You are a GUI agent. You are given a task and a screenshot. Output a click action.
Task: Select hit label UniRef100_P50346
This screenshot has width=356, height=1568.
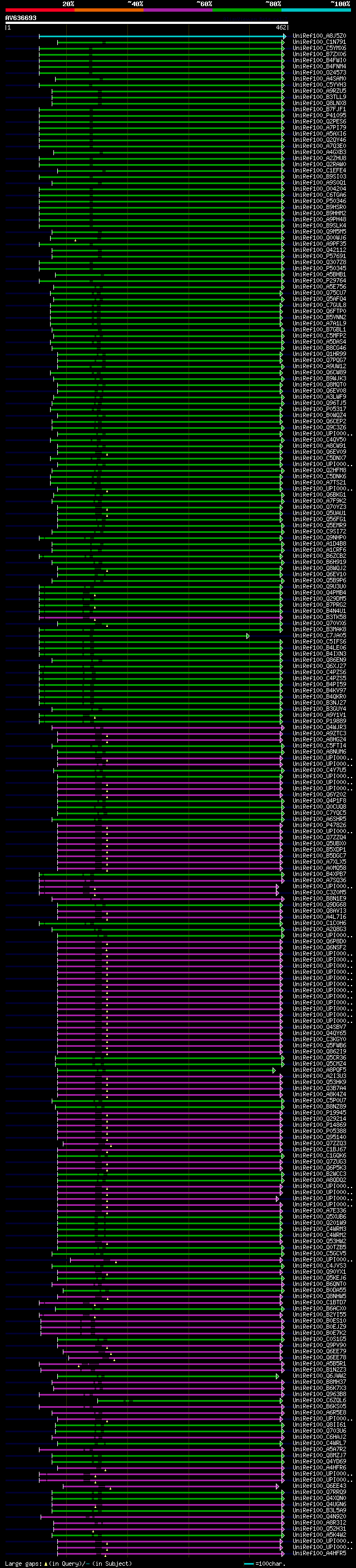[319, 201]
